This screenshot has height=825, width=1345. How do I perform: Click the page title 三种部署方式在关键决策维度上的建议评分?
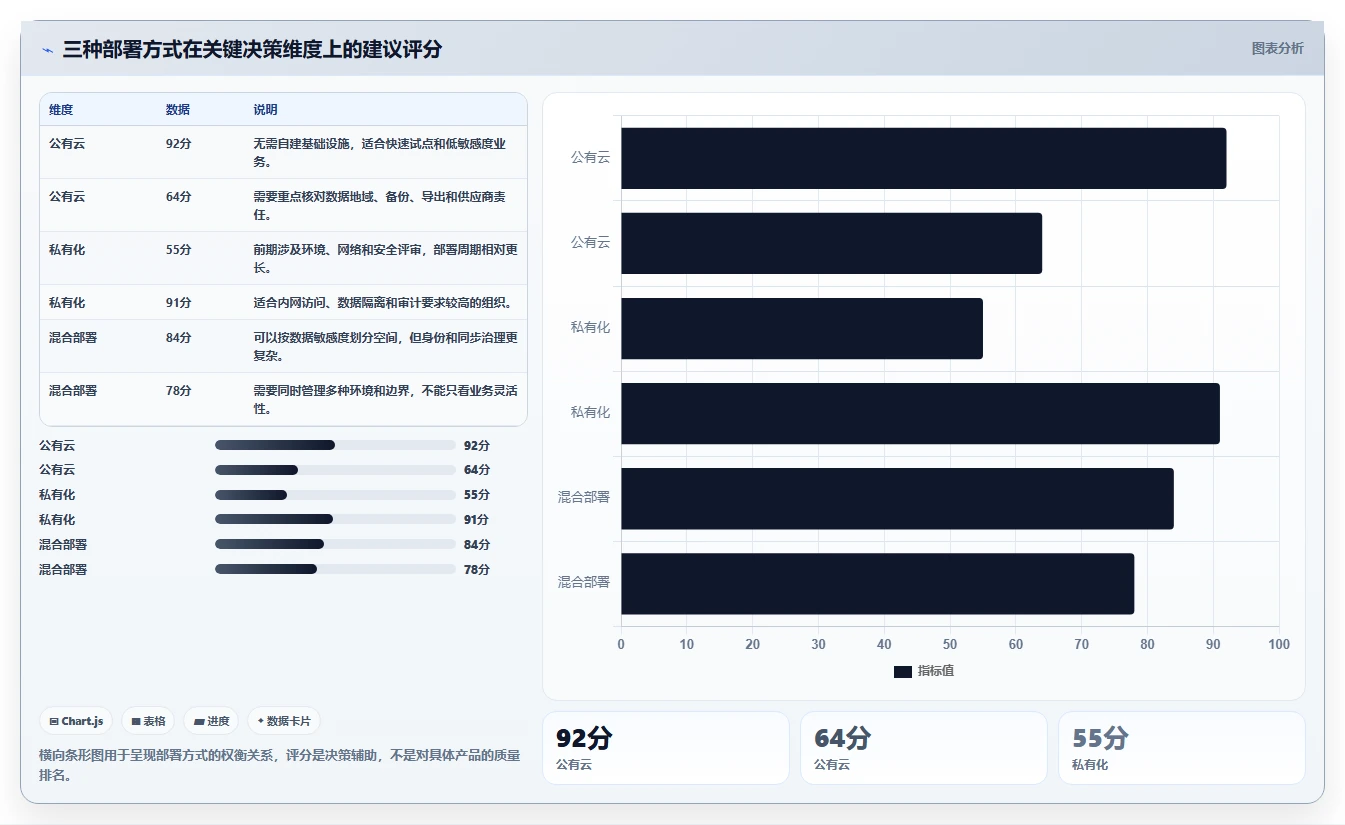pos(252,49)
